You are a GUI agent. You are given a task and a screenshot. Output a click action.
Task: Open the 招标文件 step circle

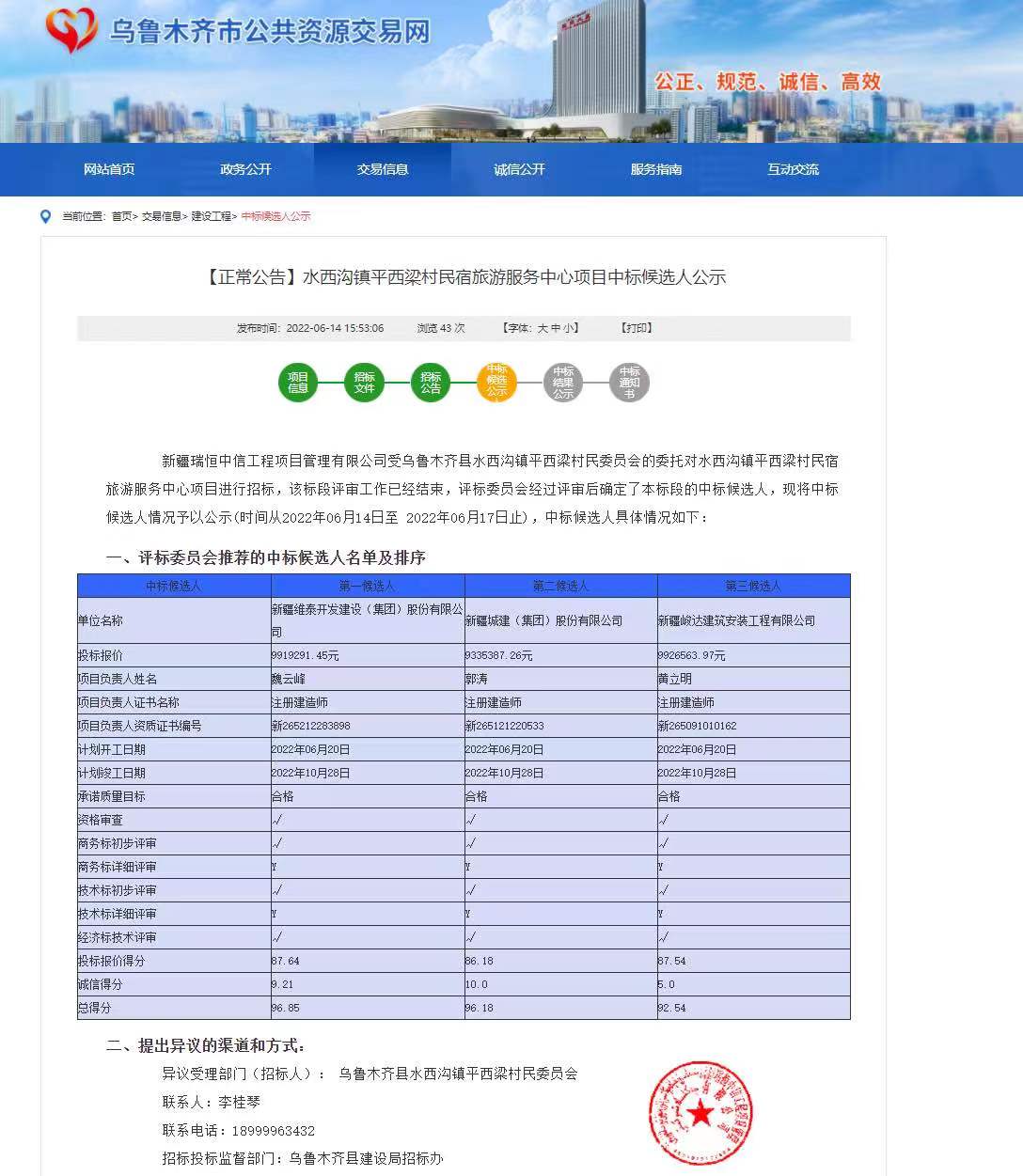(364, 383)
